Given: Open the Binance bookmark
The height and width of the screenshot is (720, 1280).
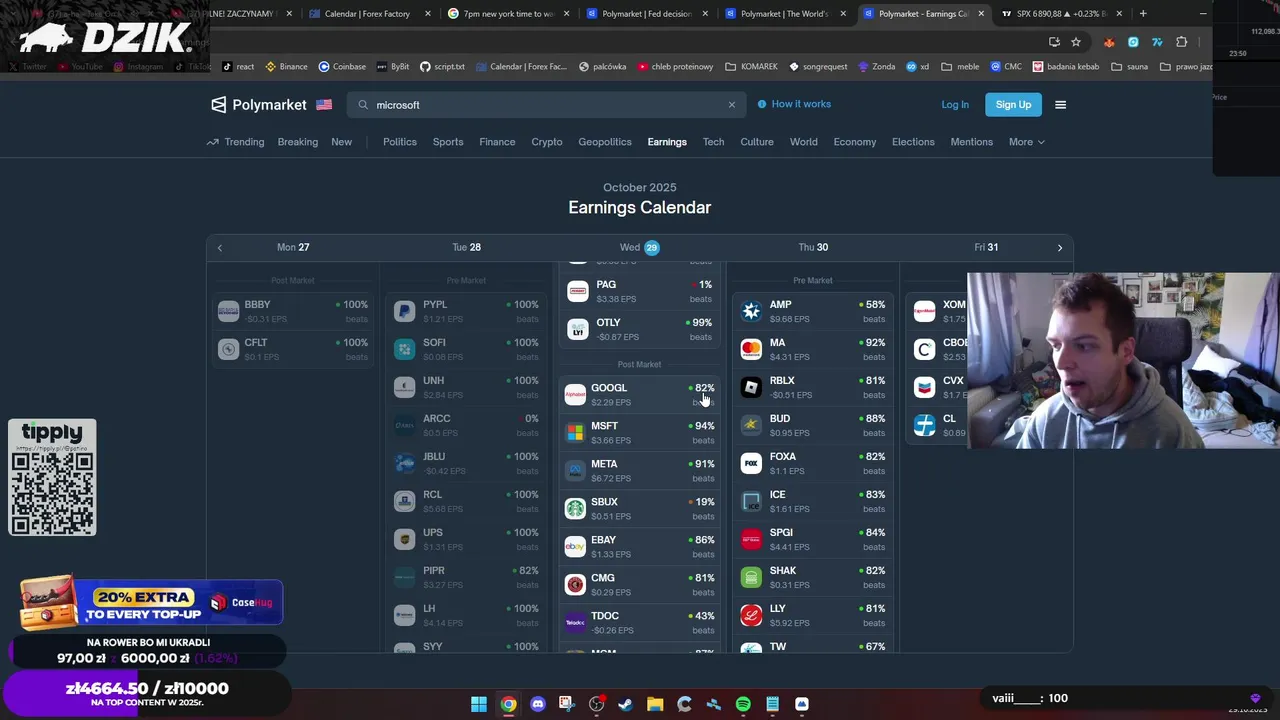Looking at the screenshot, I should (286, 67).
